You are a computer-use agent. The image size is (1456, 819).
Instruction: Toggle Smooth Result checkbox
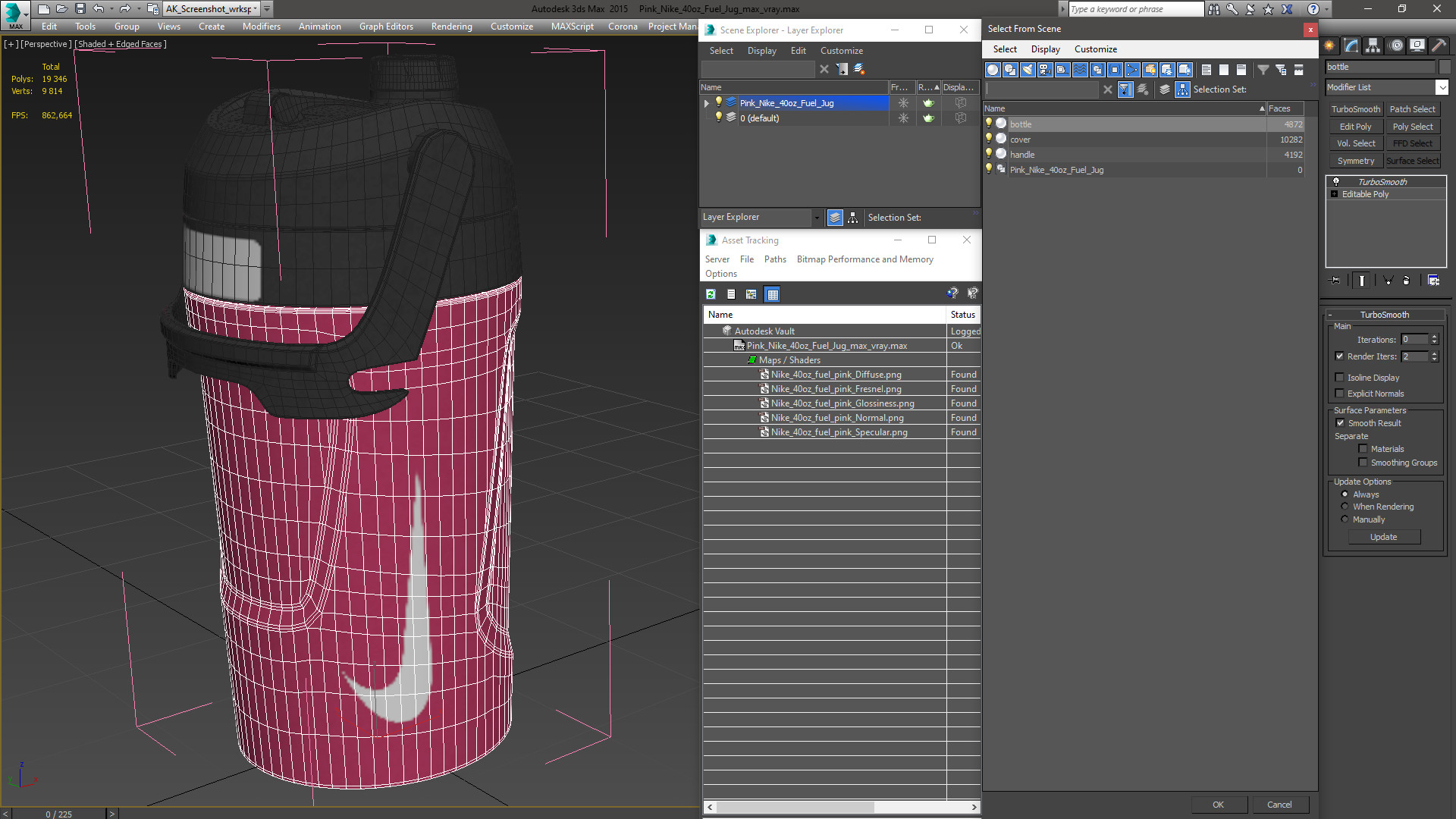click(1340, 423)
